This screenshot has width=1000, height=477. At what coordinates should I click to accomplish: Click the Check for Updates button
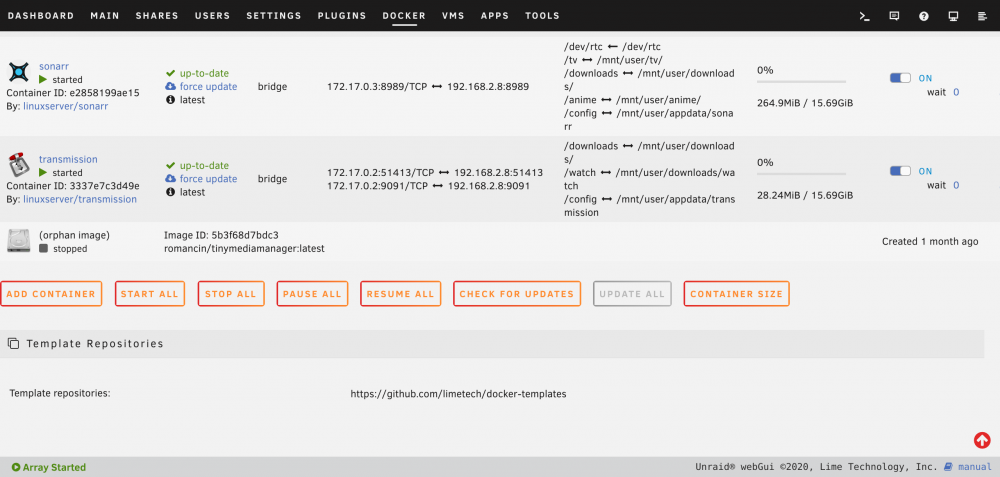point(517,294)
